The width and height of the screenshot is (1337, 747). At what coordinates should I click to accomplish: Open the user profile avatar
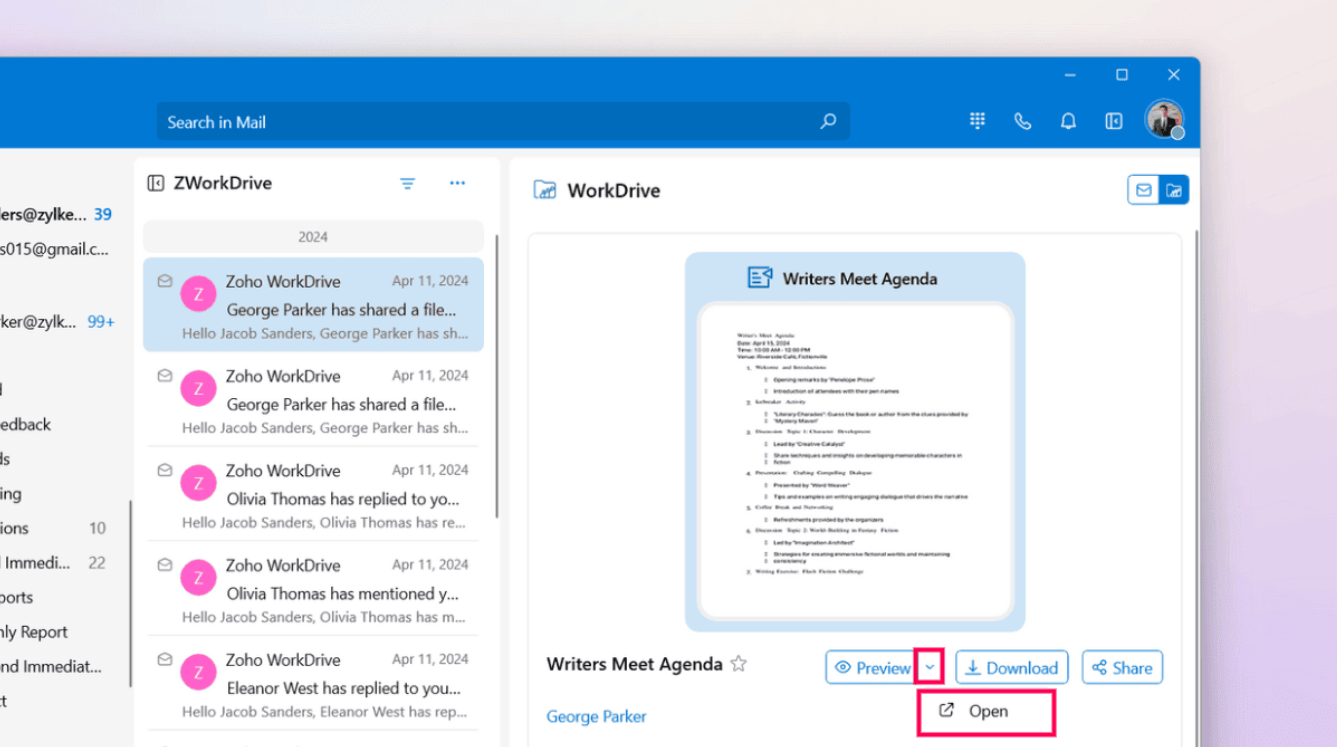pos(1164,120)
